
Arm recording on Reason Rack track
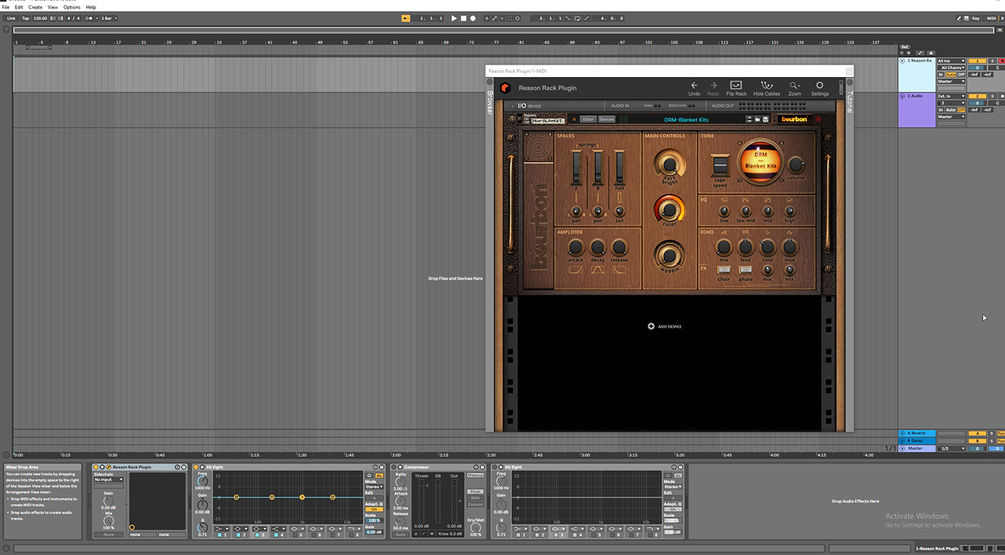[1002, 61]
